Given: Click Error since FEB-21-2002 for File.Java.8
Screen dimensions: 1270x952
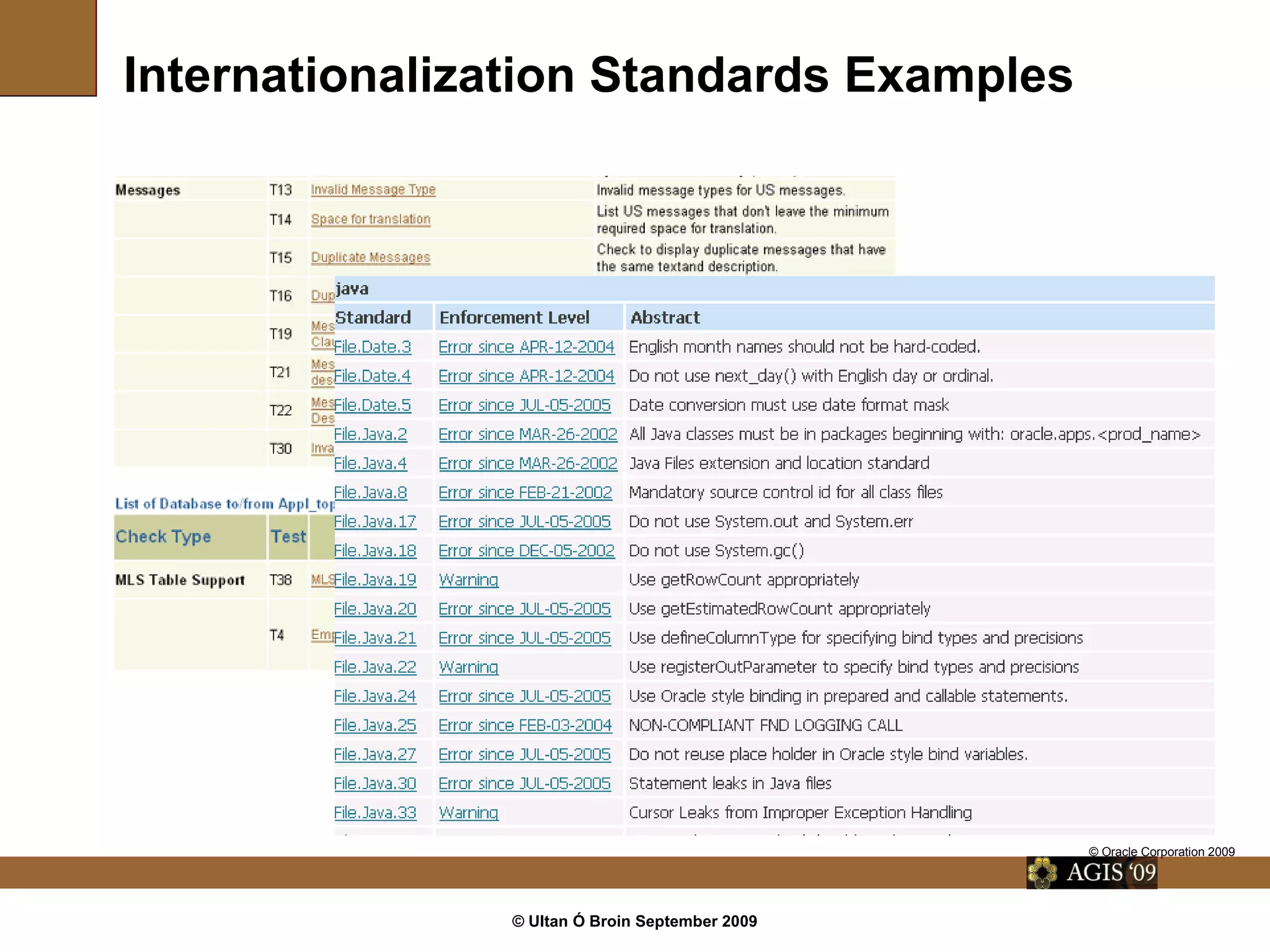Looking at the screenshot, I should point(525,492).
